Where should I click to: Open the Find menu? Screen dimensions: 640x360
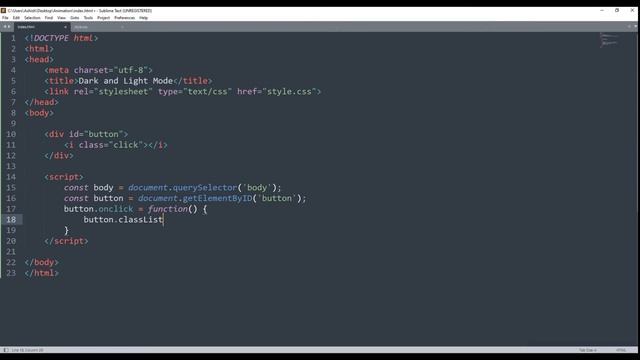pos(49,18)
